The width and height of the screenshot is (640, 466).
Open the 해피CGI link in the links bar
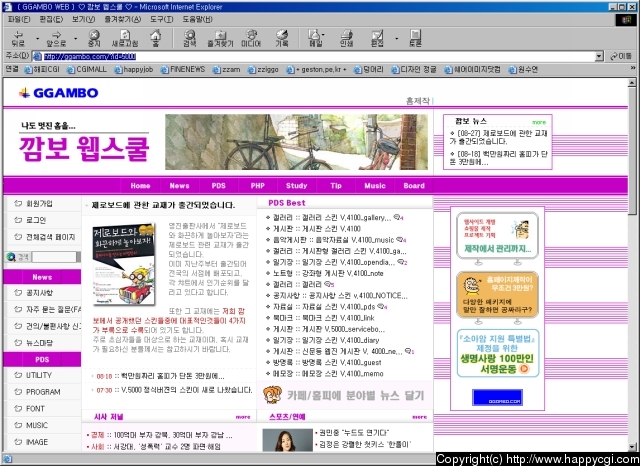tap(42, 70)
